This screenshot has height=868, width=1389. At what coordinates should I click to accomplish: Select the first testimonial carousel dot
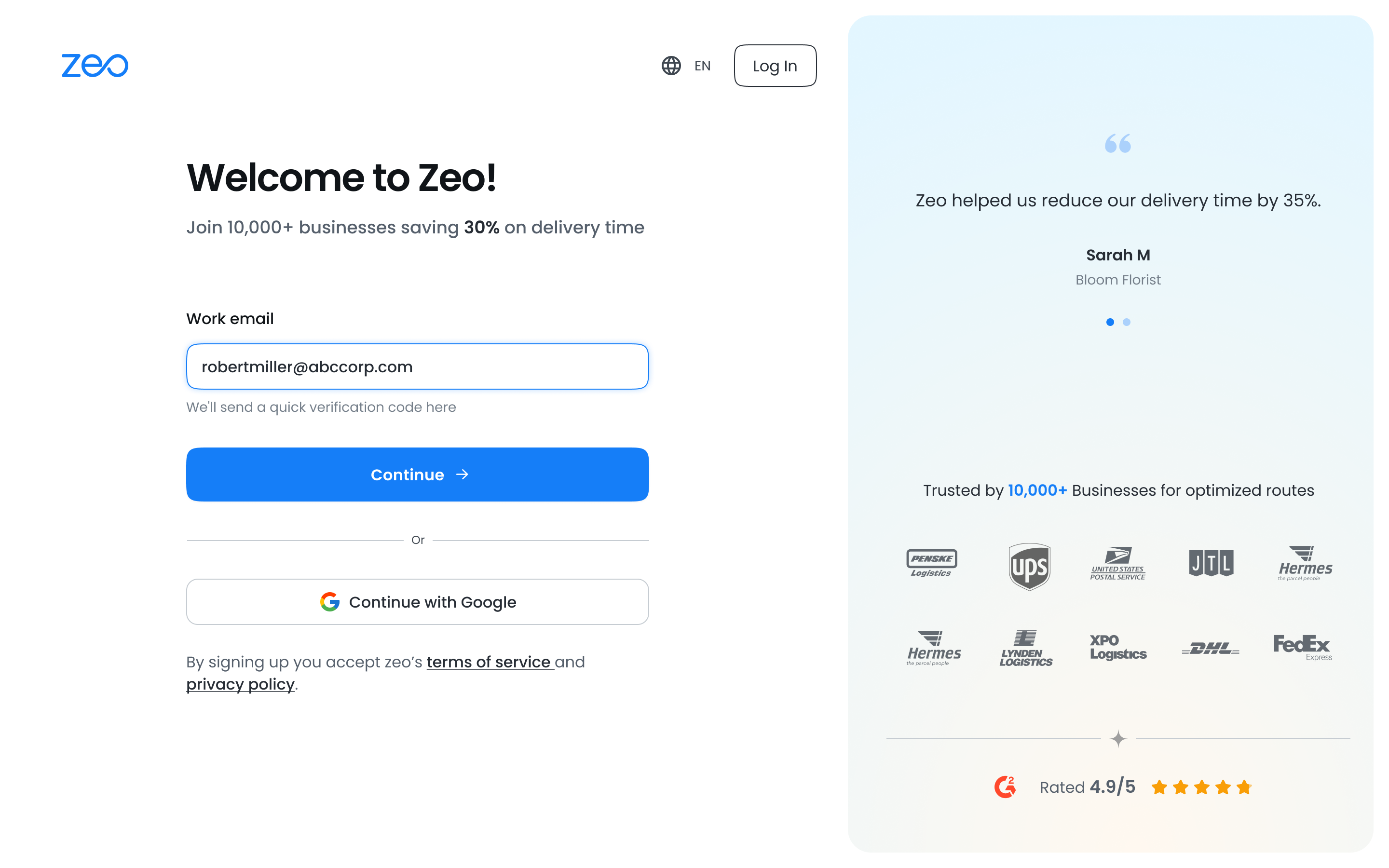(x=1110, y=322)
